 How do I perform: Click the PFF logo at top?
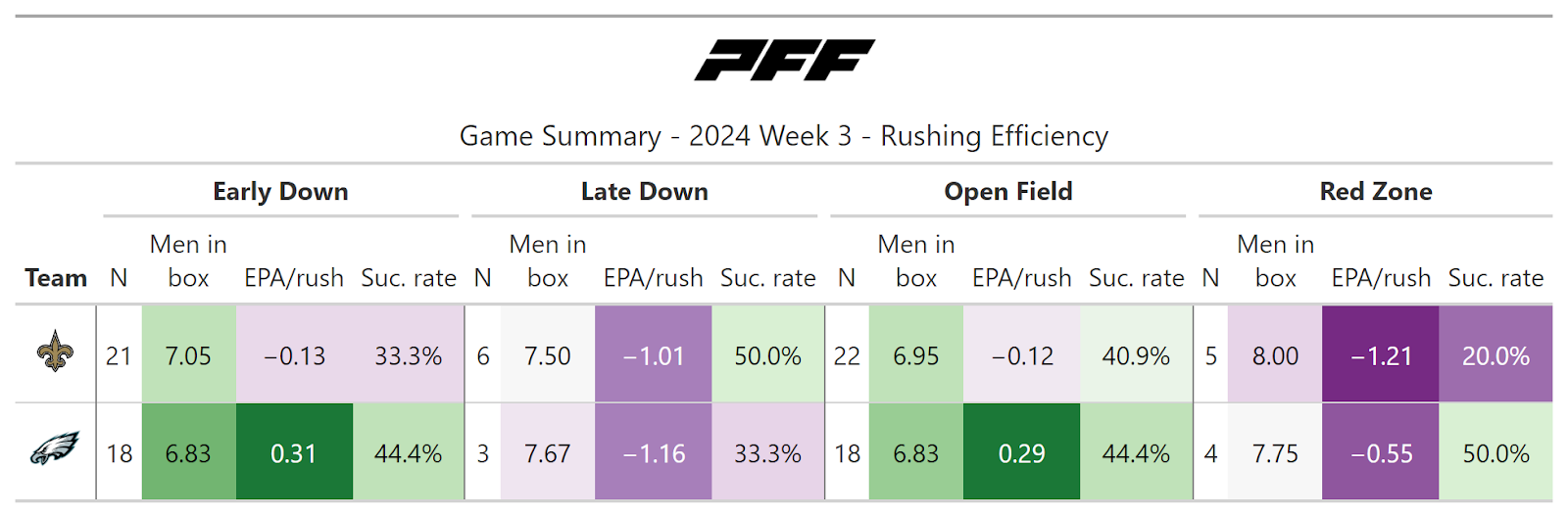coord(784,60)
